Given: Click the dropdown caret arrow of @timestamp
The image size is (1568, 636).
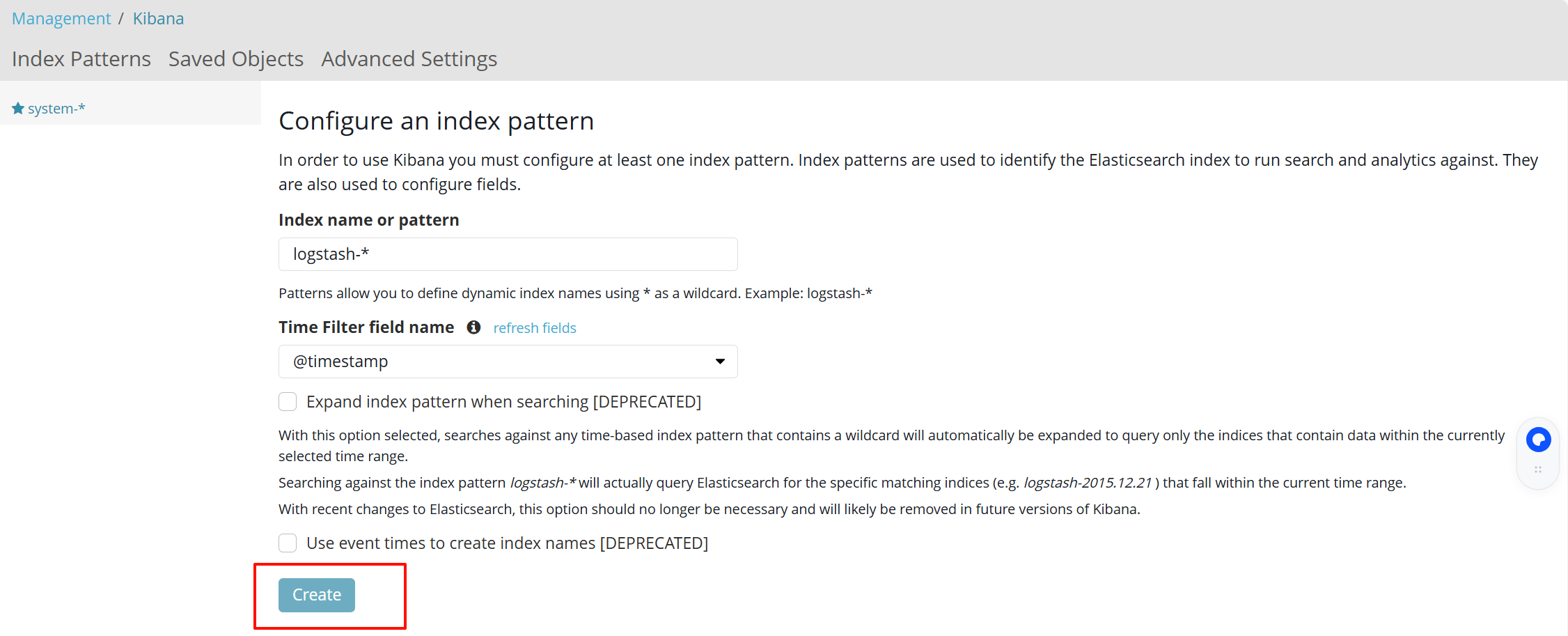Looking at the screenshot, I should pyautogui.click(x=720, y=362).
